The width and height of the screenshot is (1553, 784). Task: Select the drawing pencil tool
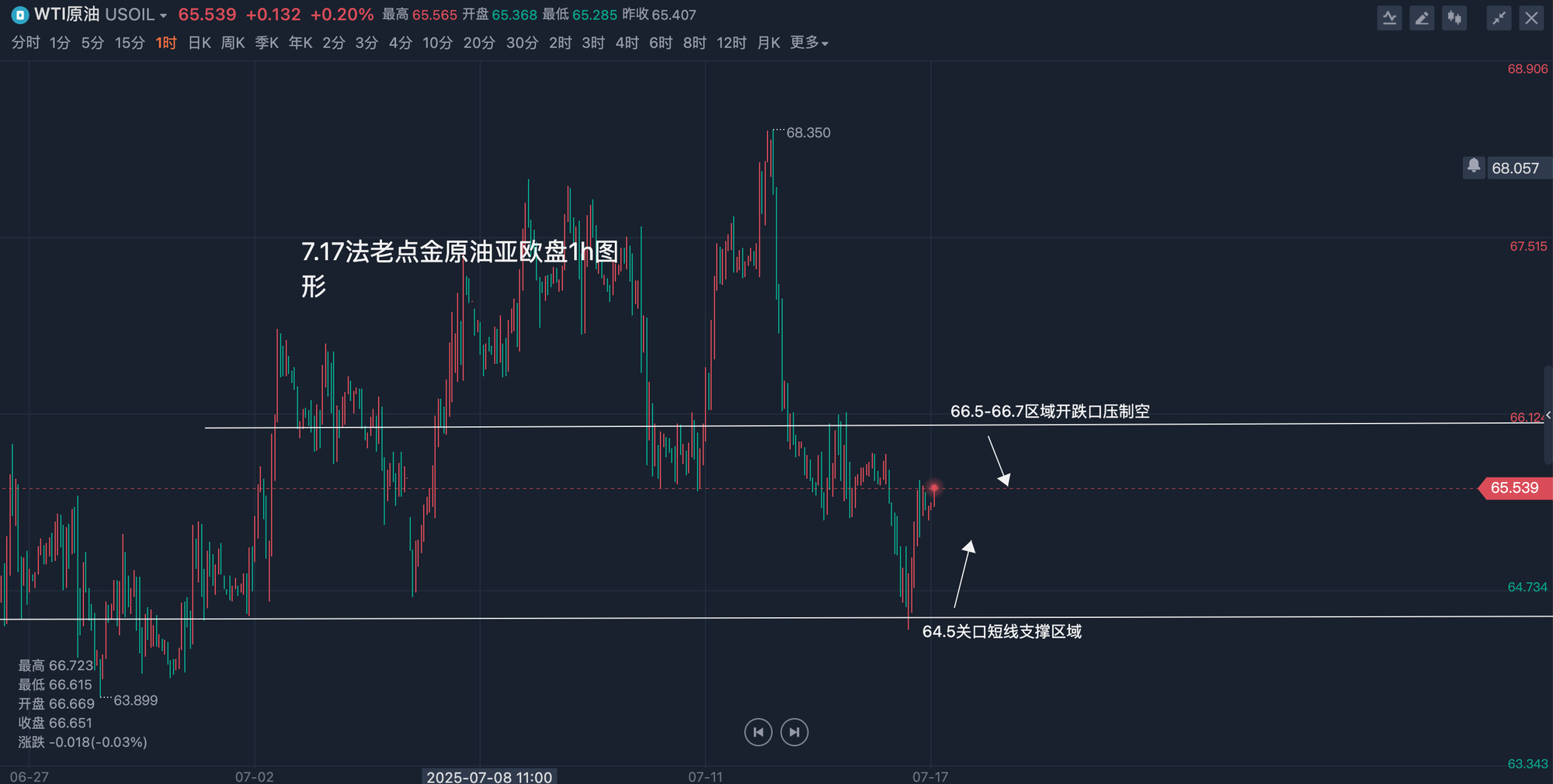(1422, 18)
